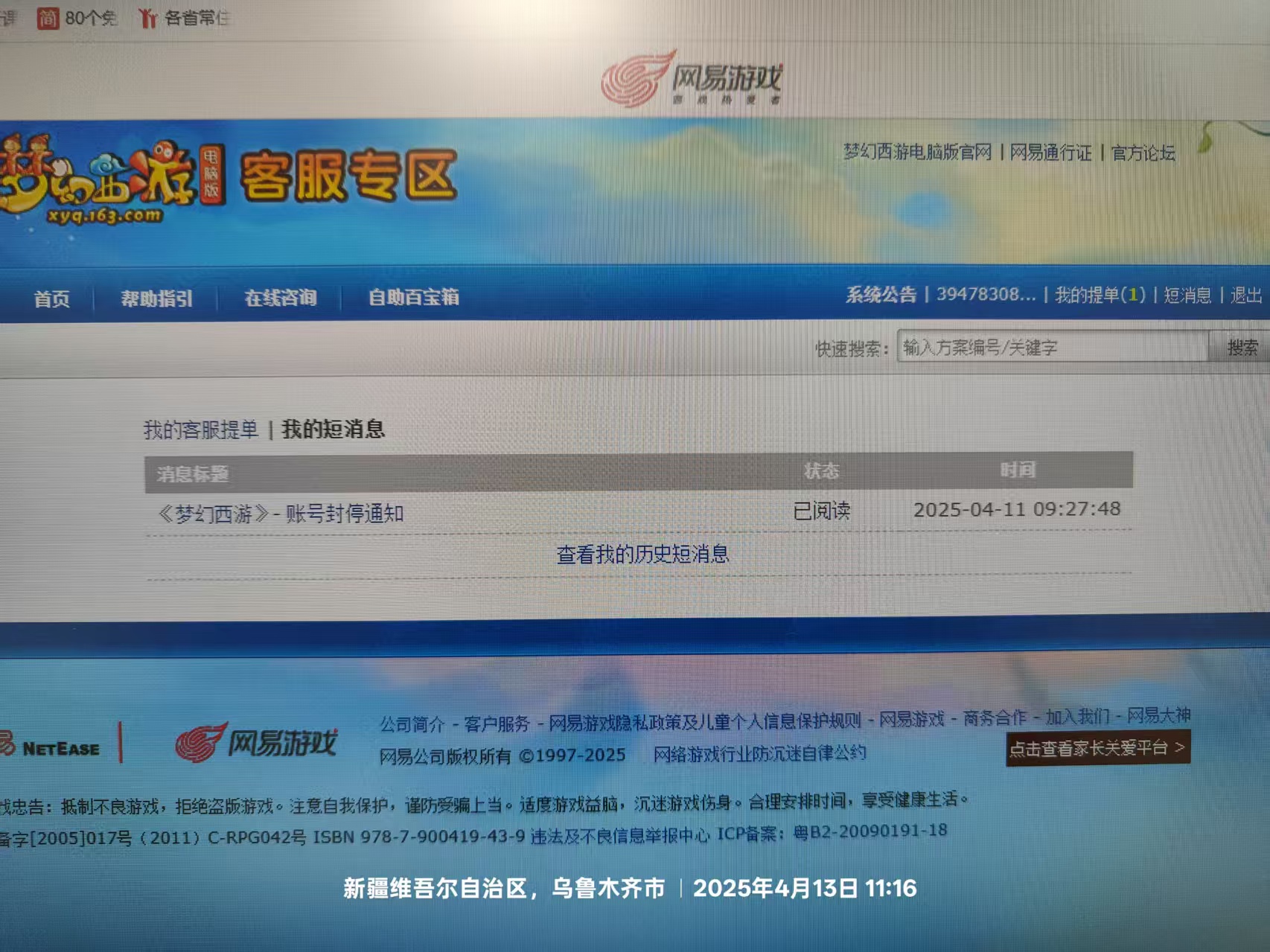Click the footer 网易游戏 logo

256,742
